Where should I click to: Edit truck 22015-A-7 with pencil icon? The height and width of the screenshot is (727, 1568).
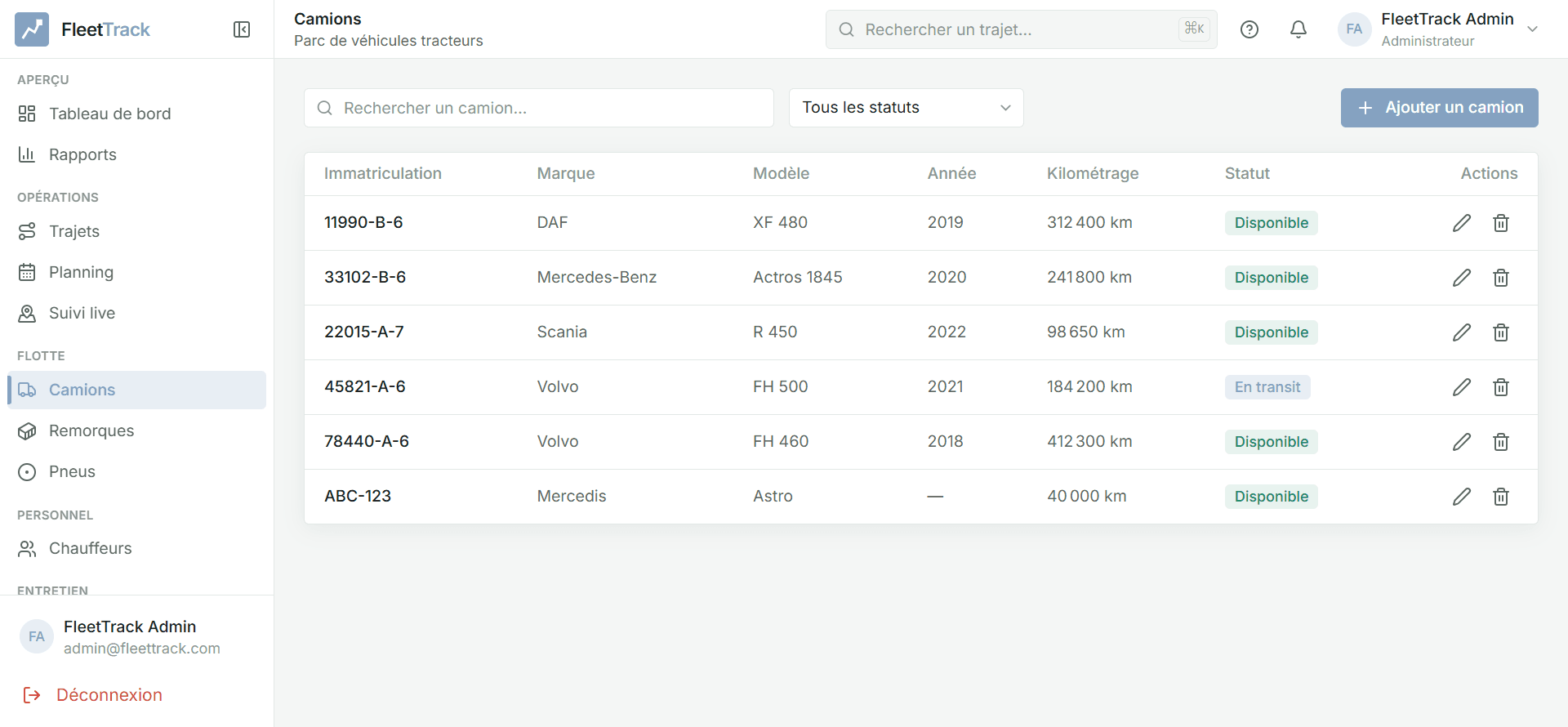tap(1462, 332)
